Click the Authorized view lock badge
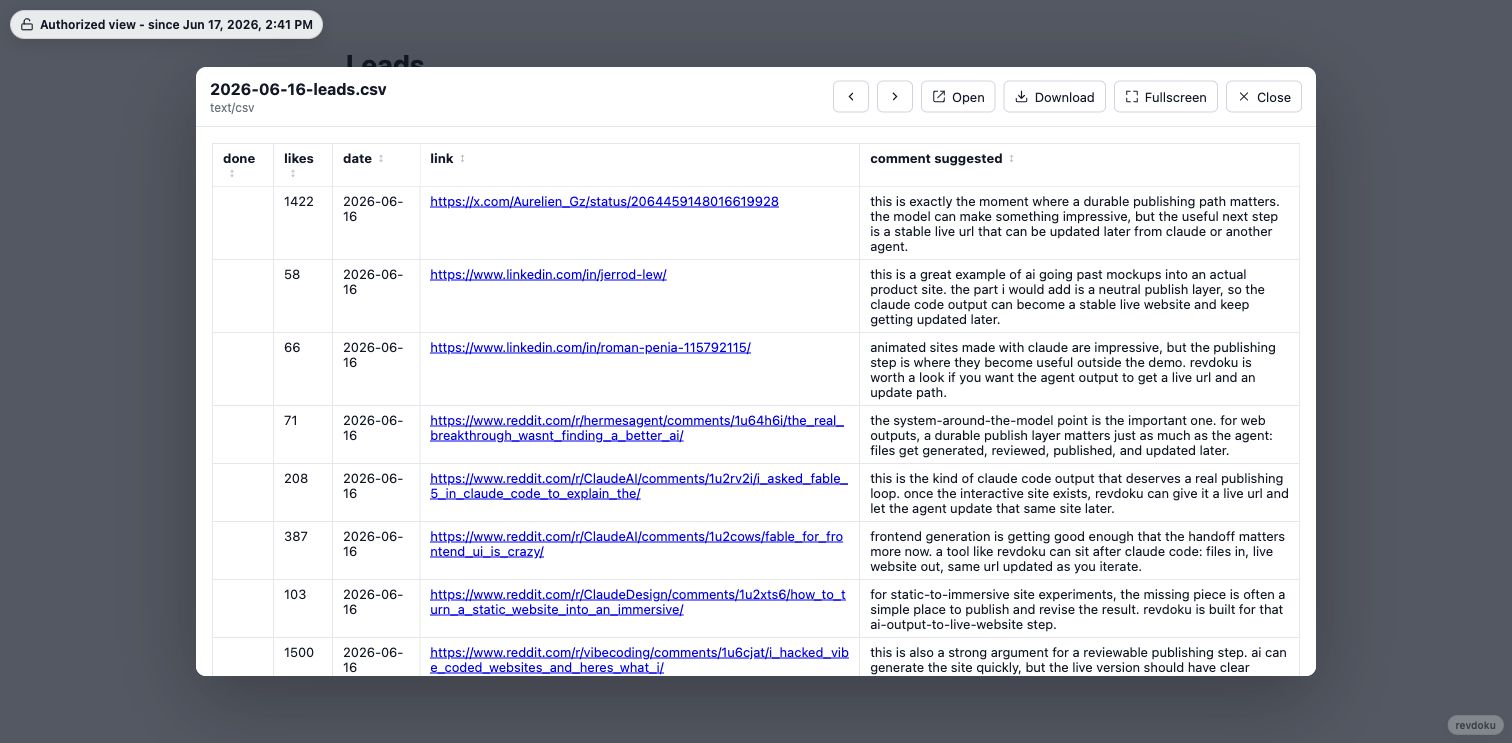The height and width of the screenshot is (743, 1512). [x=166, y=25]
